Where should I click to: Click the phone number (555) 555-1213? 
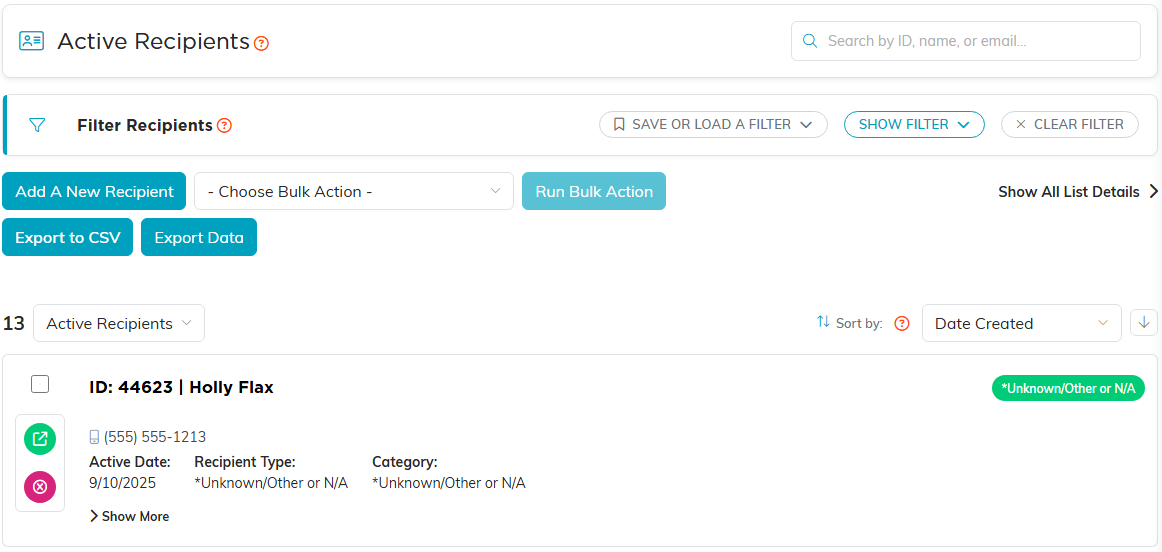click(155, 437)
